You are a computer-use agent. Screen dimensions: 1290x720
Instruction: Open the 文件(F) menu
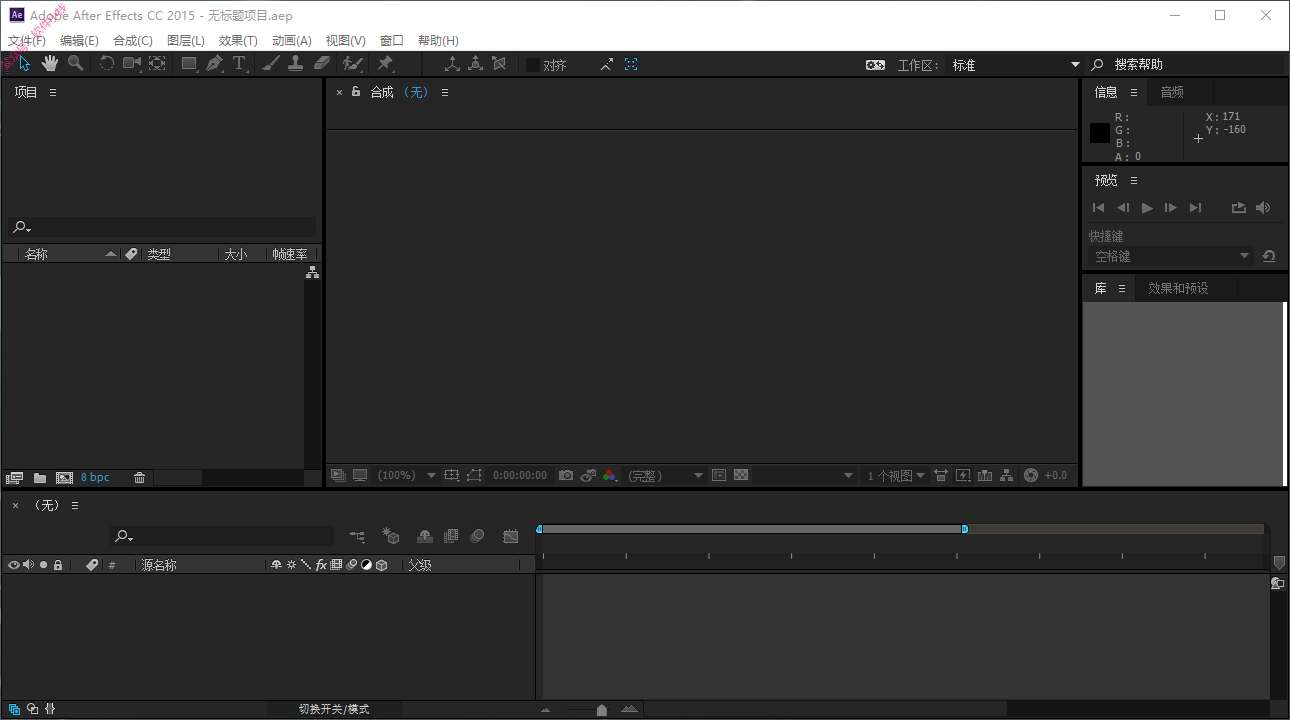point(27,41)
